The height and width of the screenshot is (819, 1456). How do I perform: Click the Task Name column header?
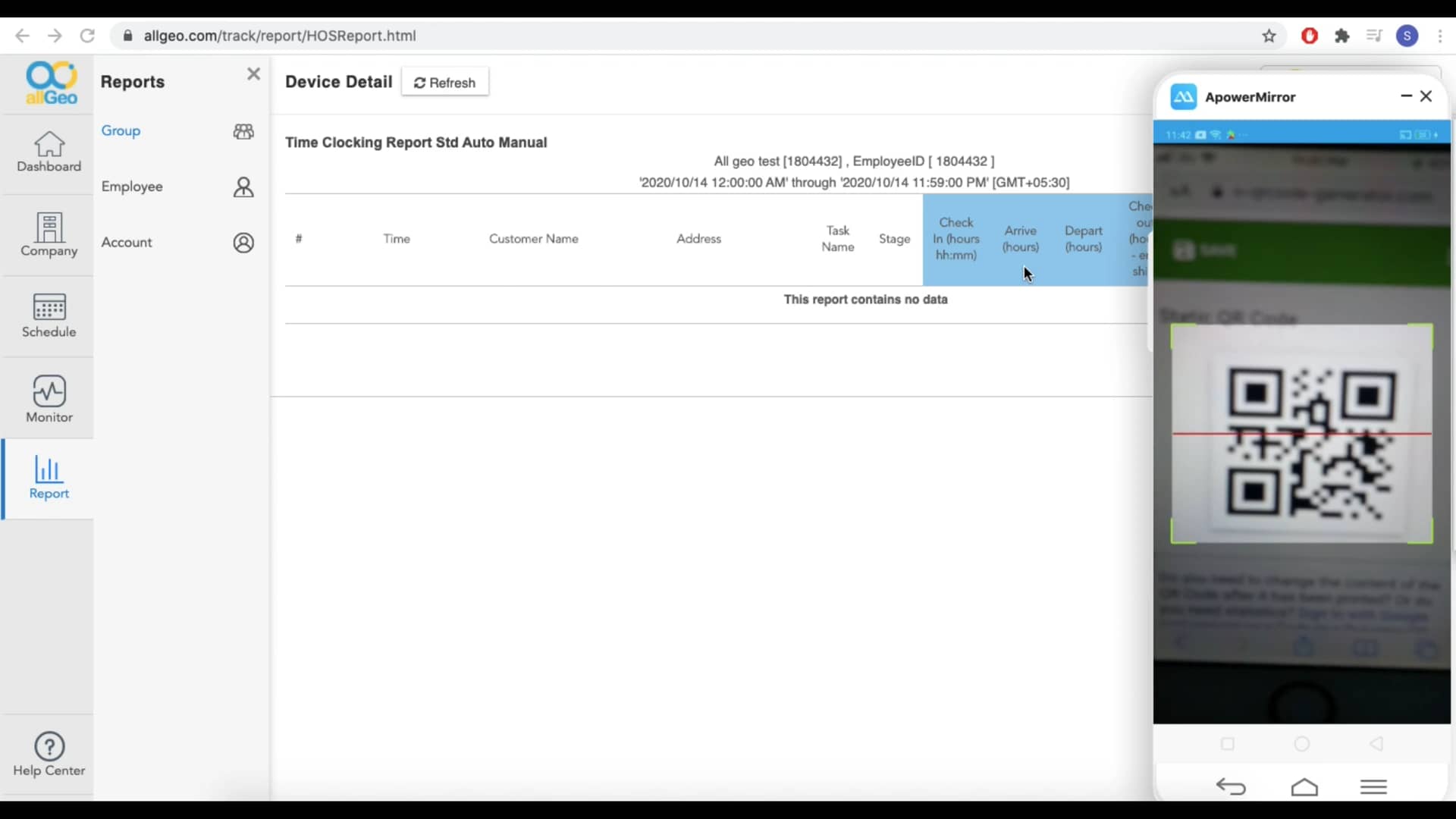pos(838,238)
